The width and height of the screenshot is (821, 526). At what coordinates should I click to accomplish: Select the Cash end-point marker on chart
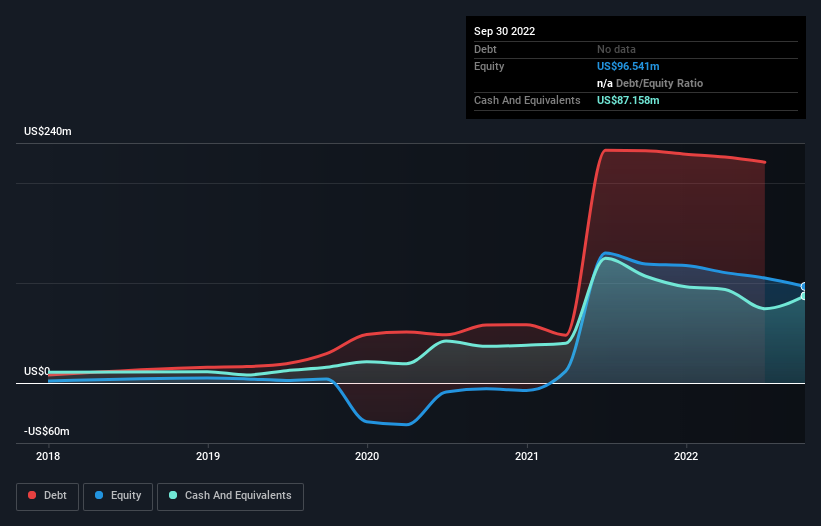coord(804,296)
